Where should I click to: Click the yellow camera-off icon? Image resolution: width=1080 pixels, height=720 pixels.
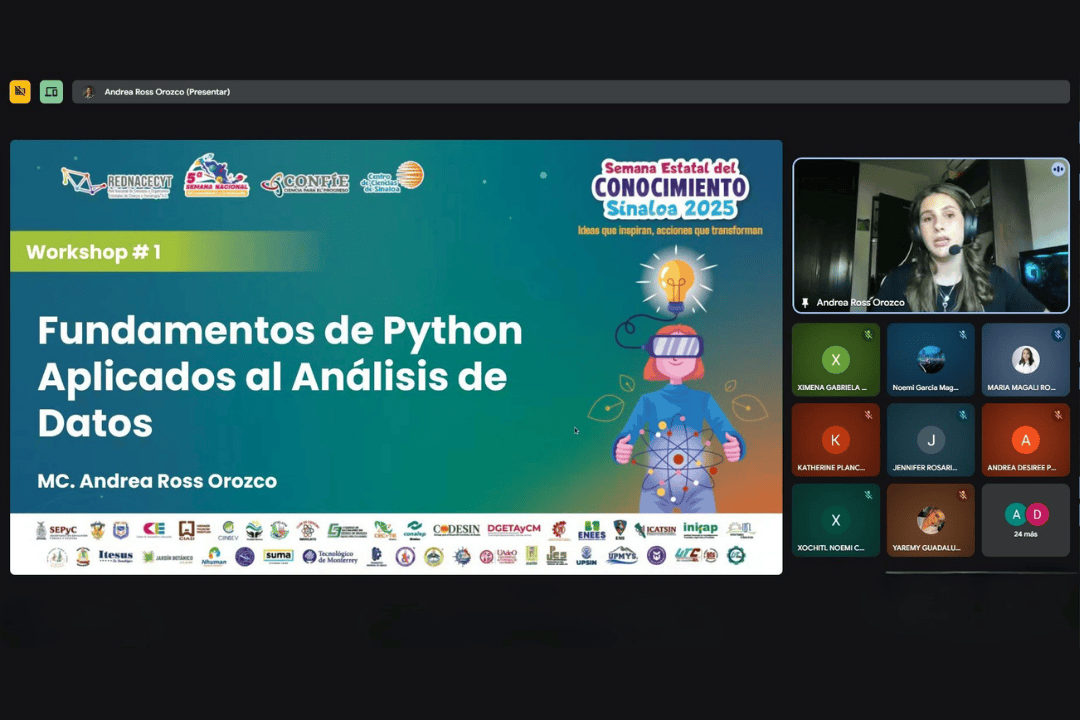20,92
